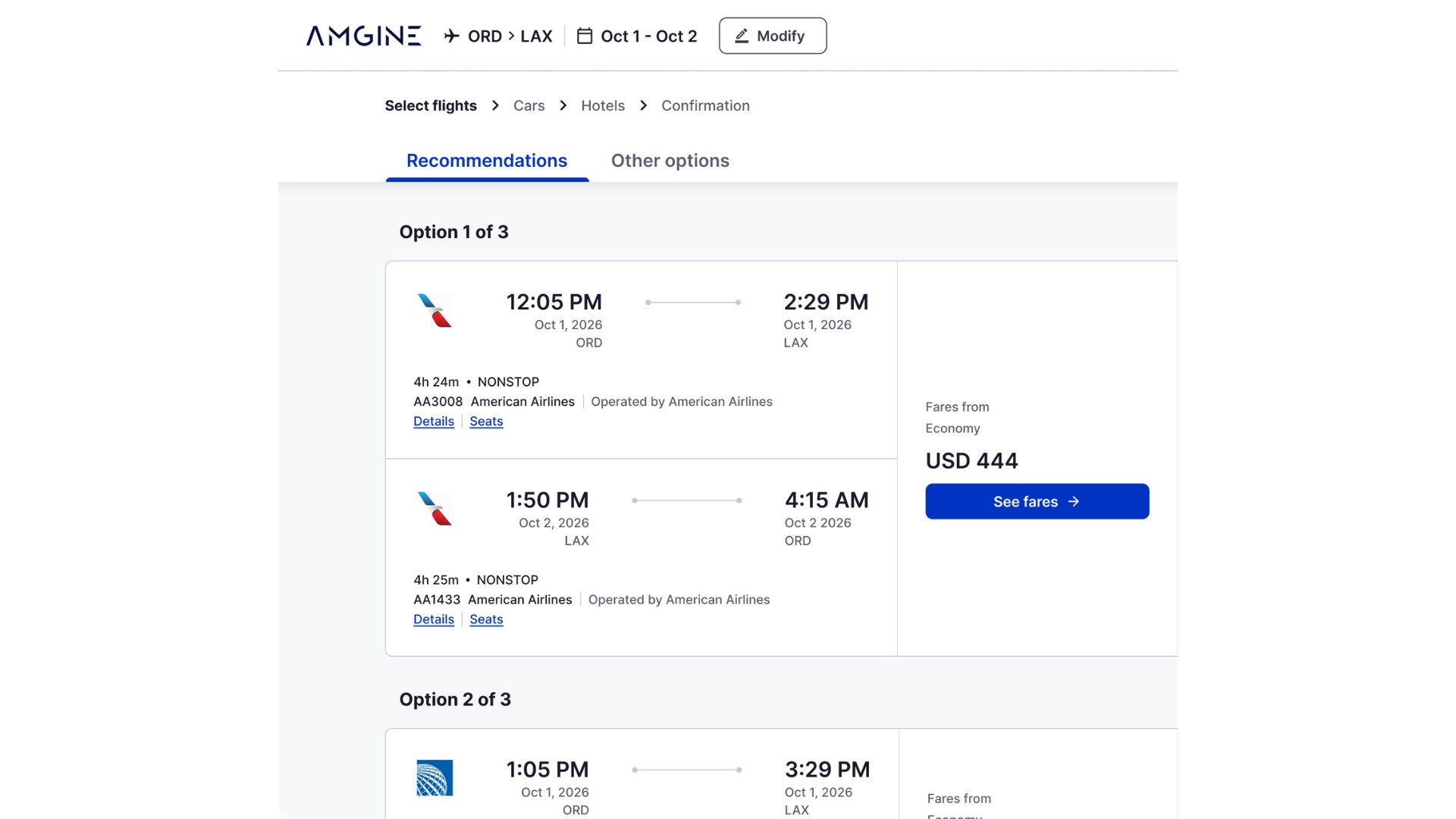1456x819 pixels.
Task: Click American Airlines logo on return flight
Action: (435, 508)
